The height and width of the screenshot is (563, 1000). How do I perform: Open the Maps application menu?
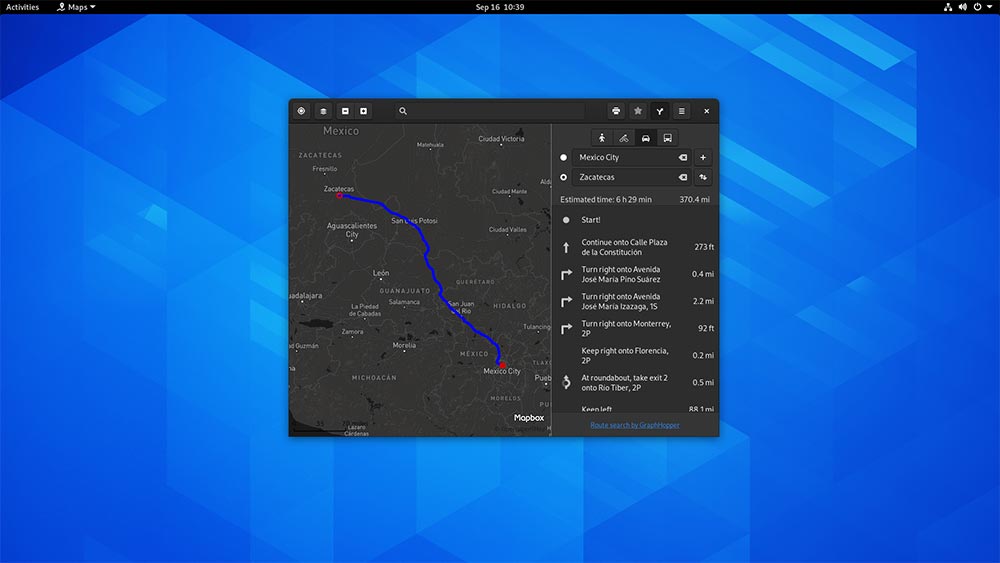pyautogui.click(x=76, y=7)
